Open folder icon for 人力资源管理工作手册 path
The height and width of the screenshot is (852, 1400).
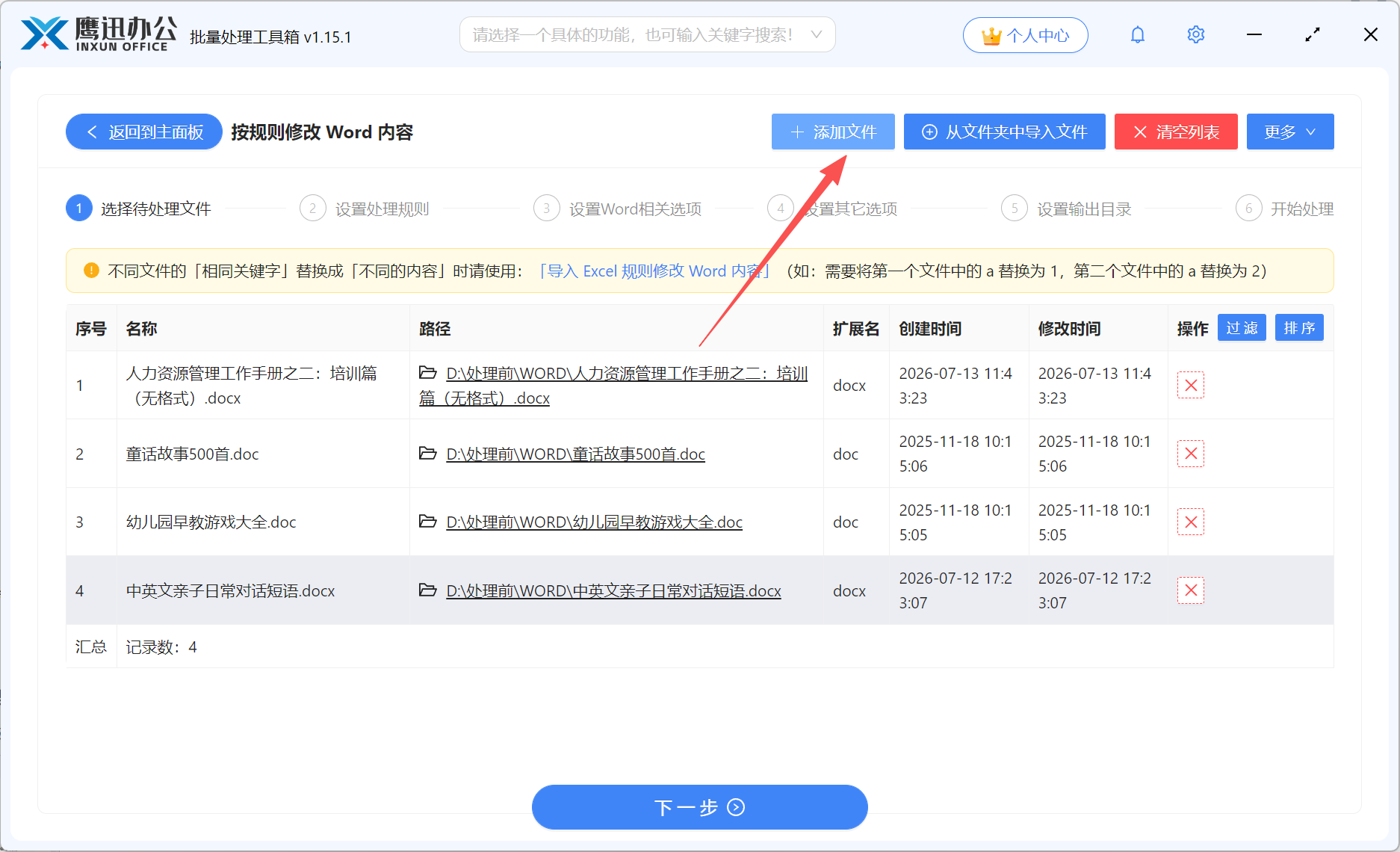pyautogui.click(x=428, y=373)
